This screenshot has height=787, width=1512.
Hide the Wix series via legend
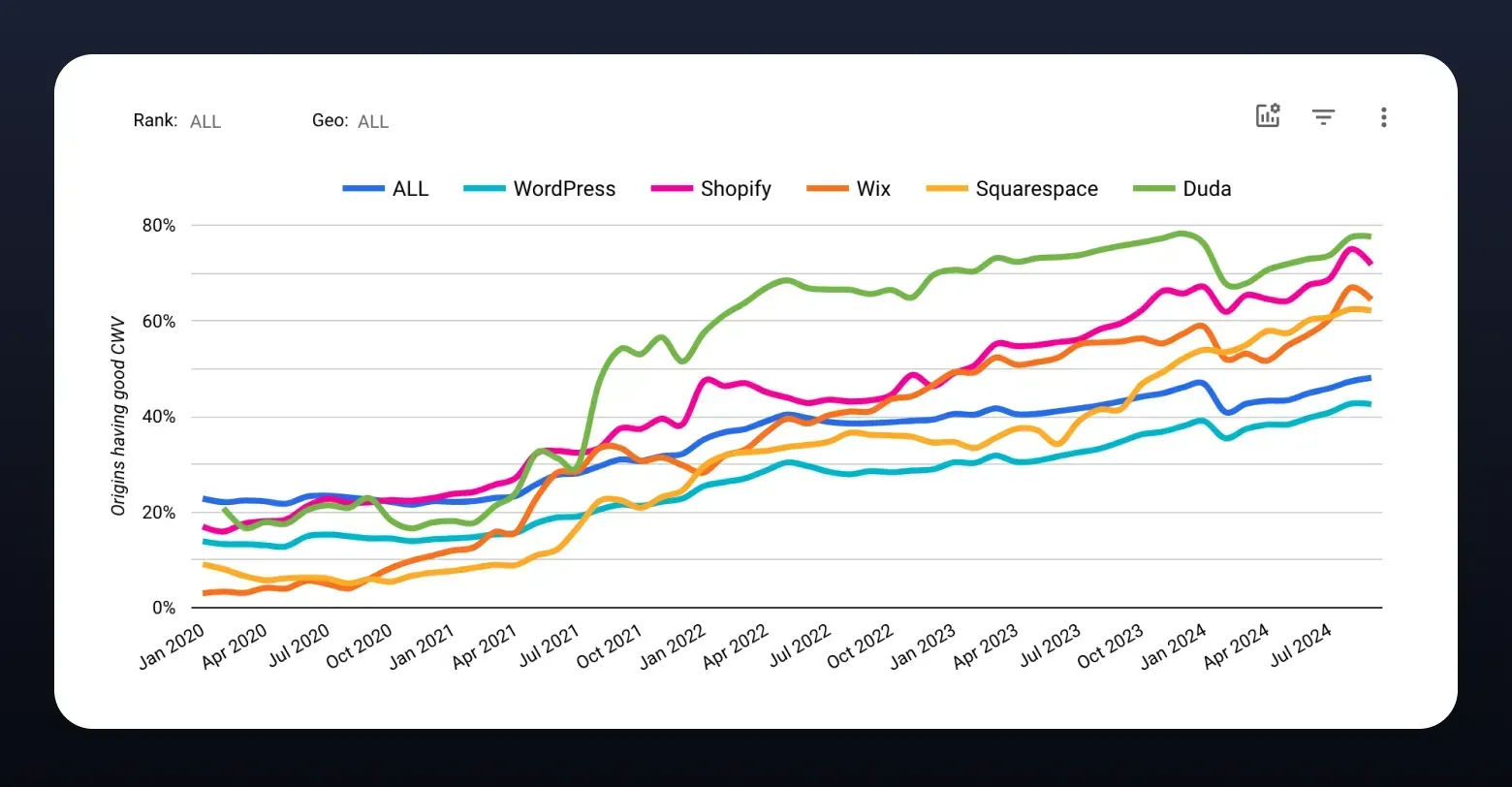click(x=849, y=188)
